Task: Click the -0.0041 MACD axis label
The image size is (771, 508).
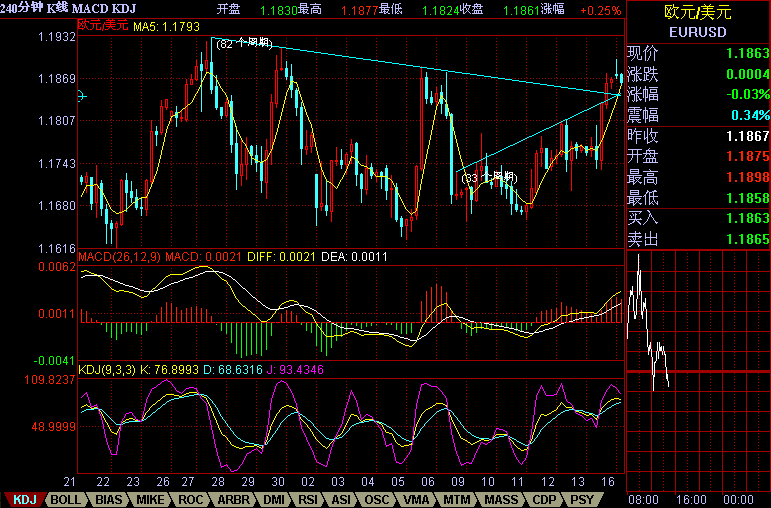Action: 54,361
